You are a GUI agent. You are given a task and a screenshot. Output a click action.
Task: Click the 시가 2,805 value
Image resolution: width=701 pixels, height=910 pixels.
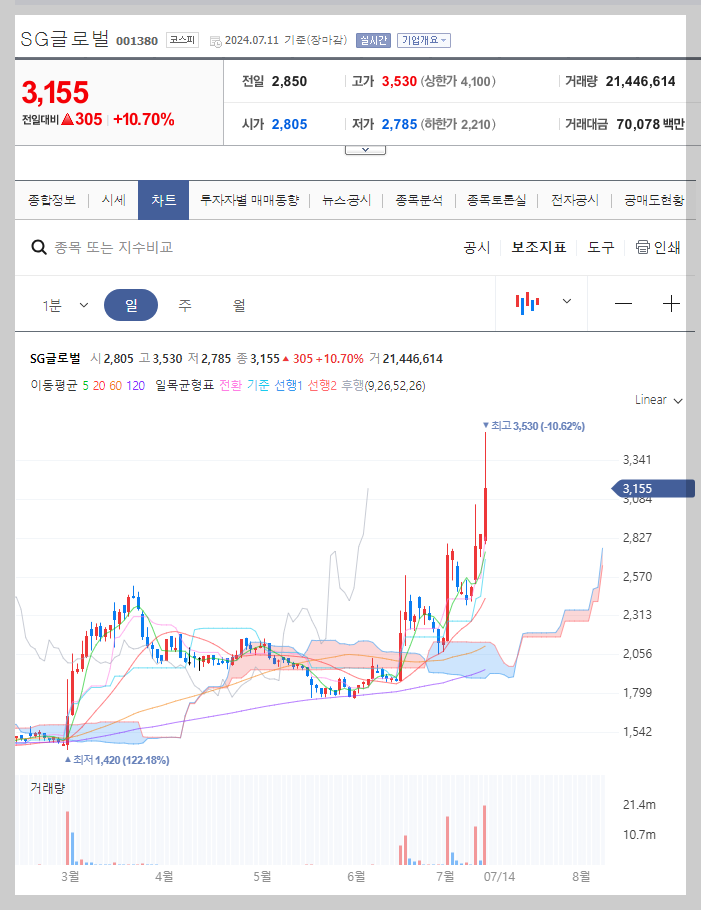click(289, 124)
